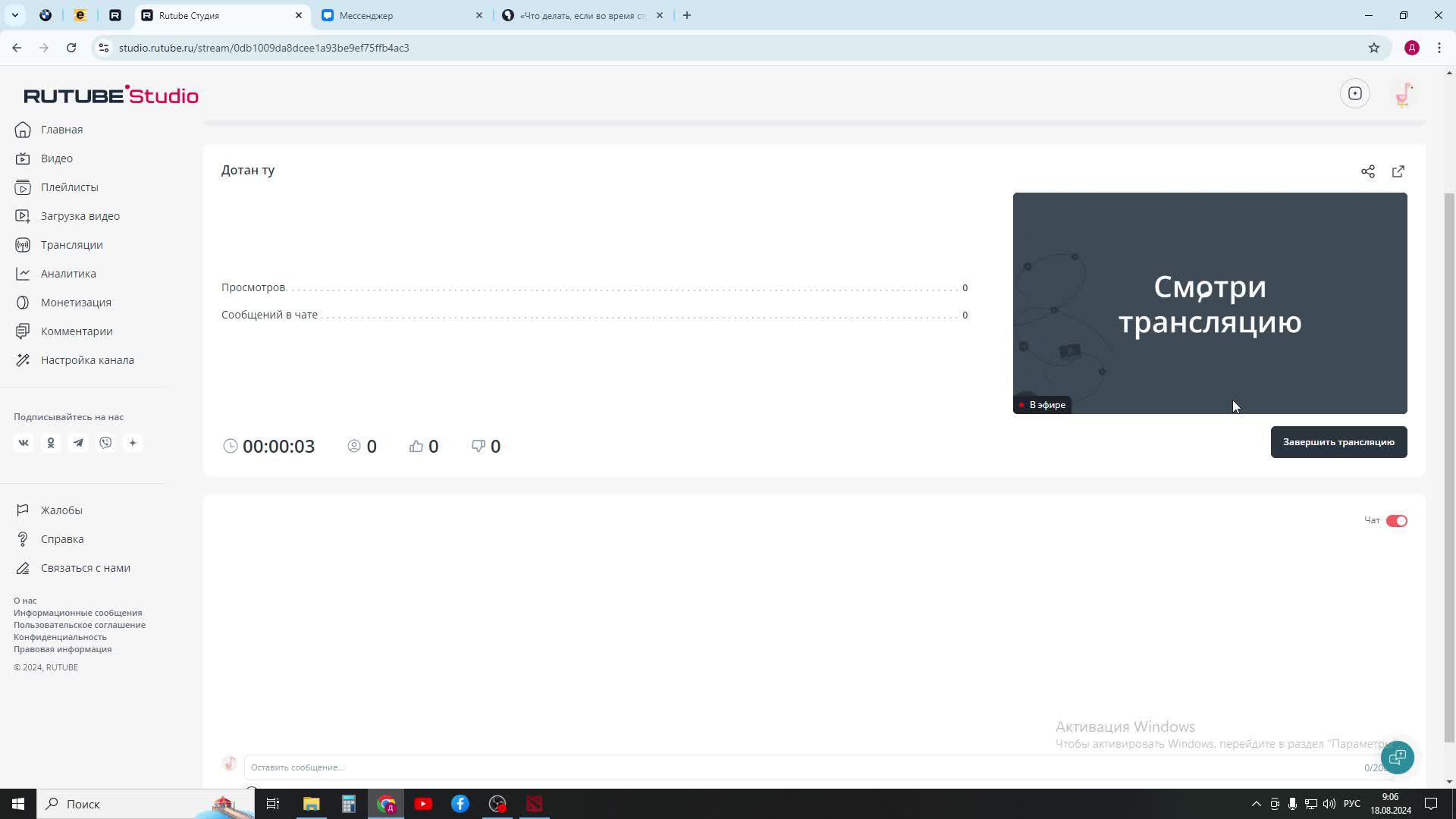Click the Odnoklassniki social icon
The image size is (1456, 819).
tap(51, 443)
